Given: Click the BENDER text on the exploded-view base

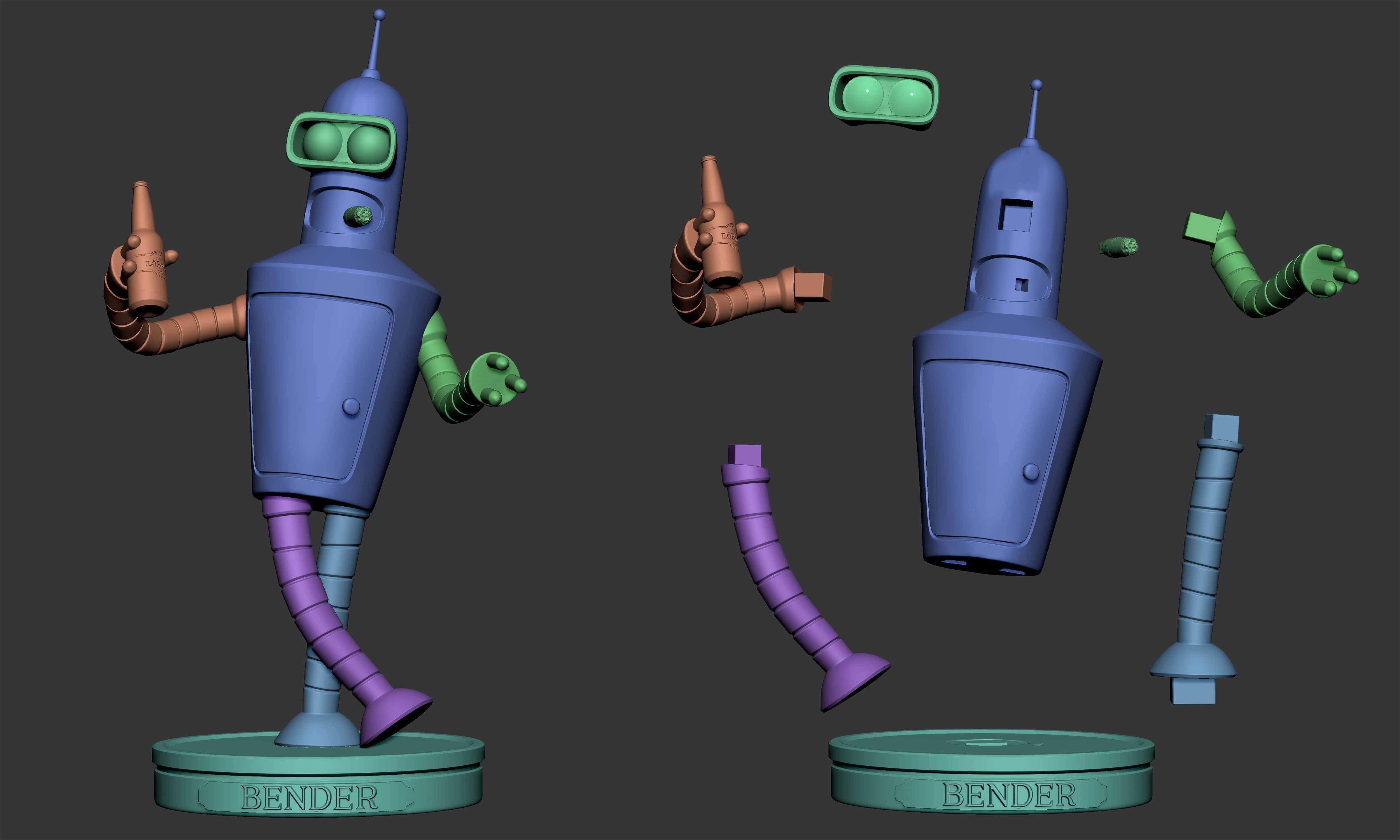Looking at the screenshot, I should (1008, 795).
